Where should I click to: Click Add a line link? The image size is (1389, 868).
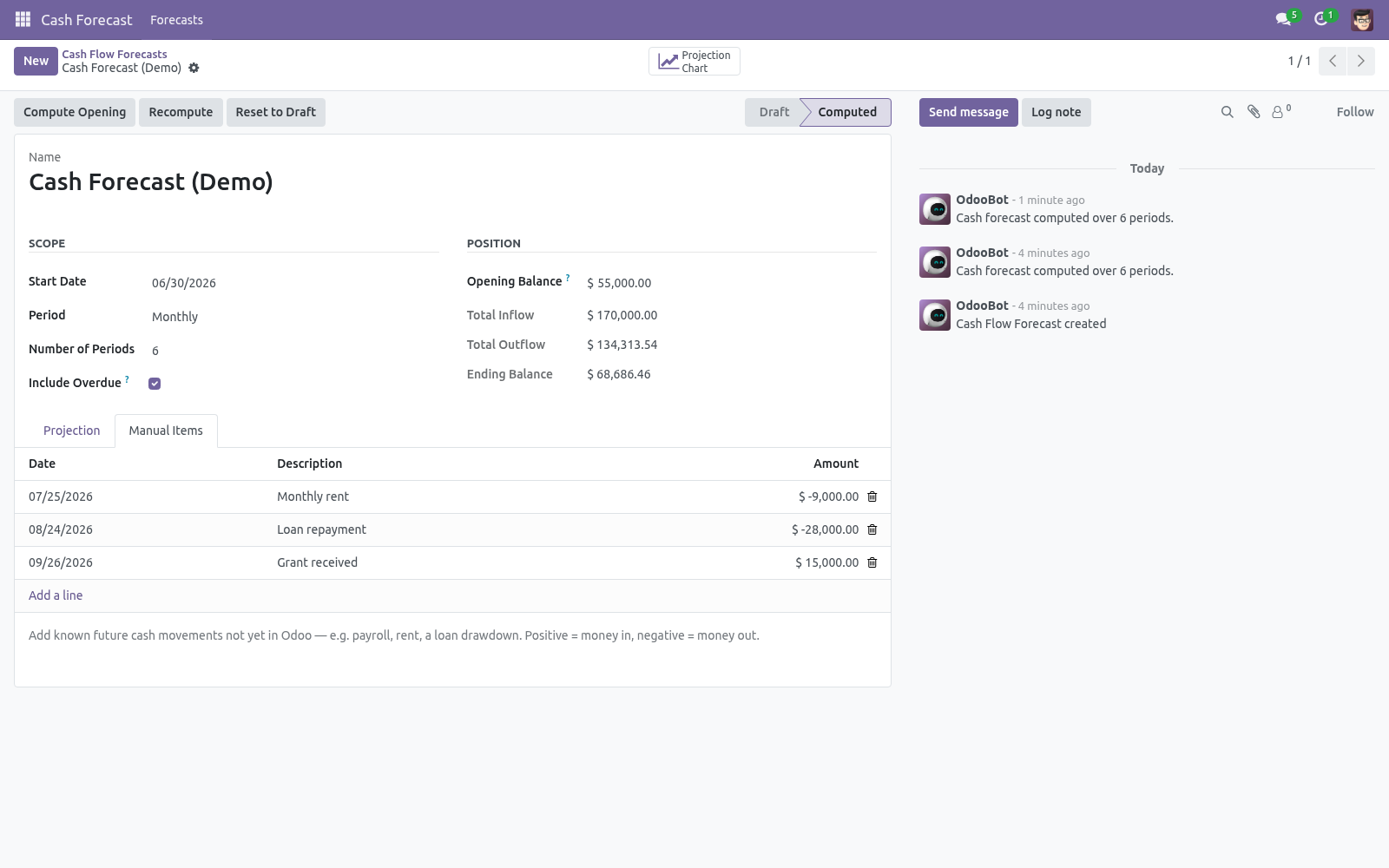56,595
